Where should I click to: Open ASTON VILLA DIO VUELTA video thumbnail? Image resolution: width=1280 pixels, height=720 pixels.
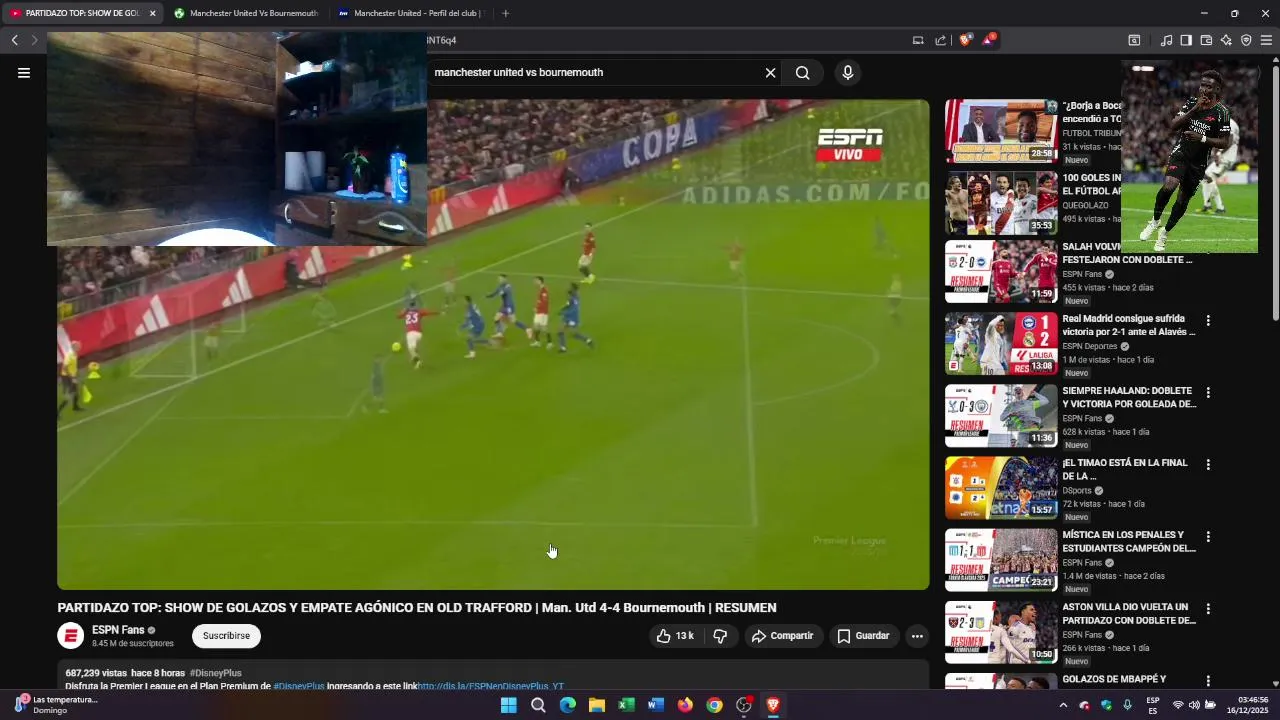1001,632
